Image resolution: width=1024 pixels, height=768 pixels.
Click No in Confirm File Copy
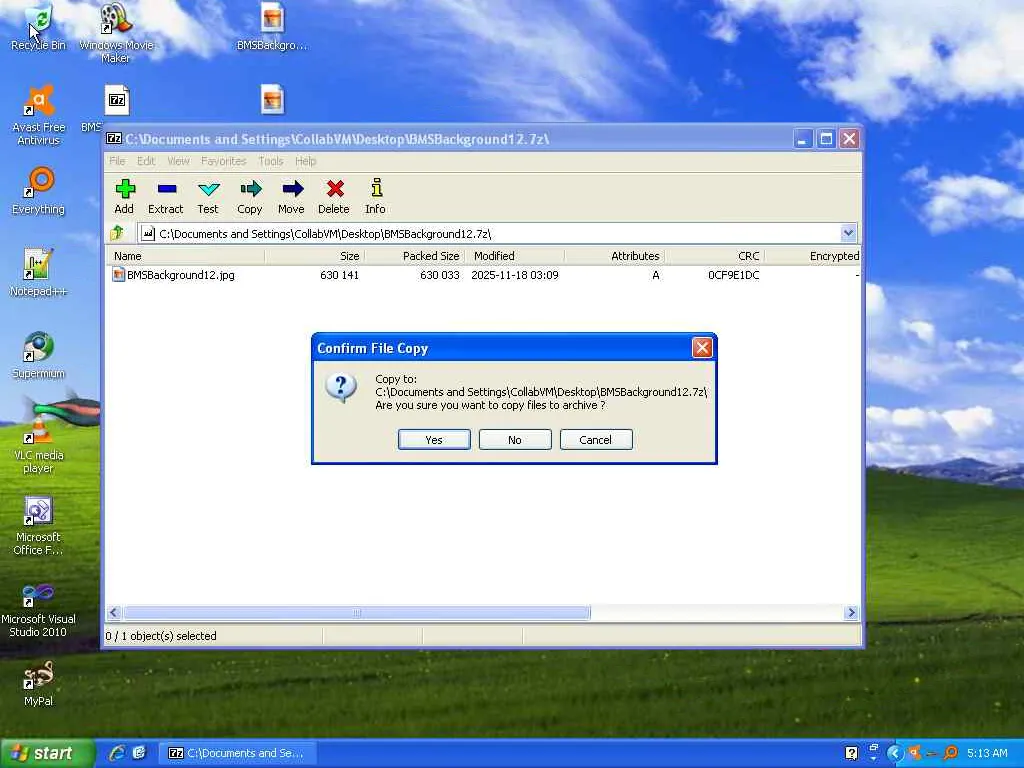tap(515, 440)
